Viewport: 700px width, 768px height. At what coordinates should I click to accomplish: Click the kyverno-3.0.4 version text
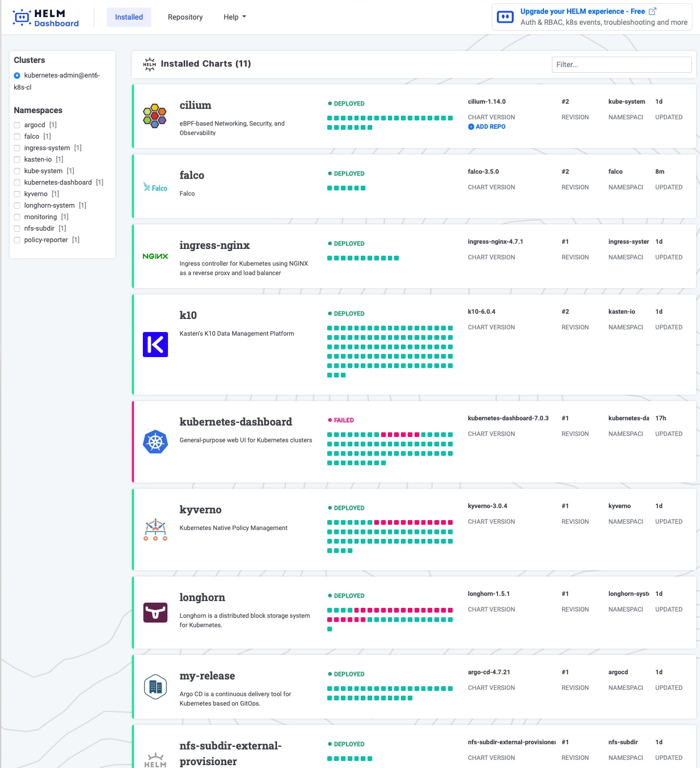[x=487, y=506]
